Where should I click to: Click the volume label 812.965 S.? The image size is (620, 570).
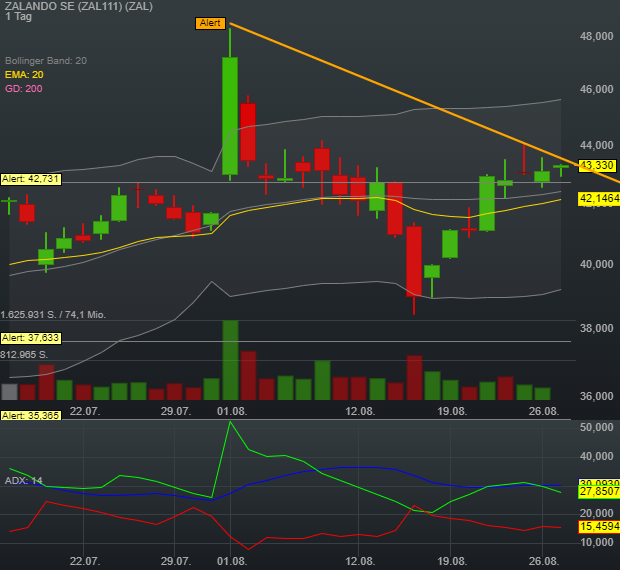tap(24, 355)
